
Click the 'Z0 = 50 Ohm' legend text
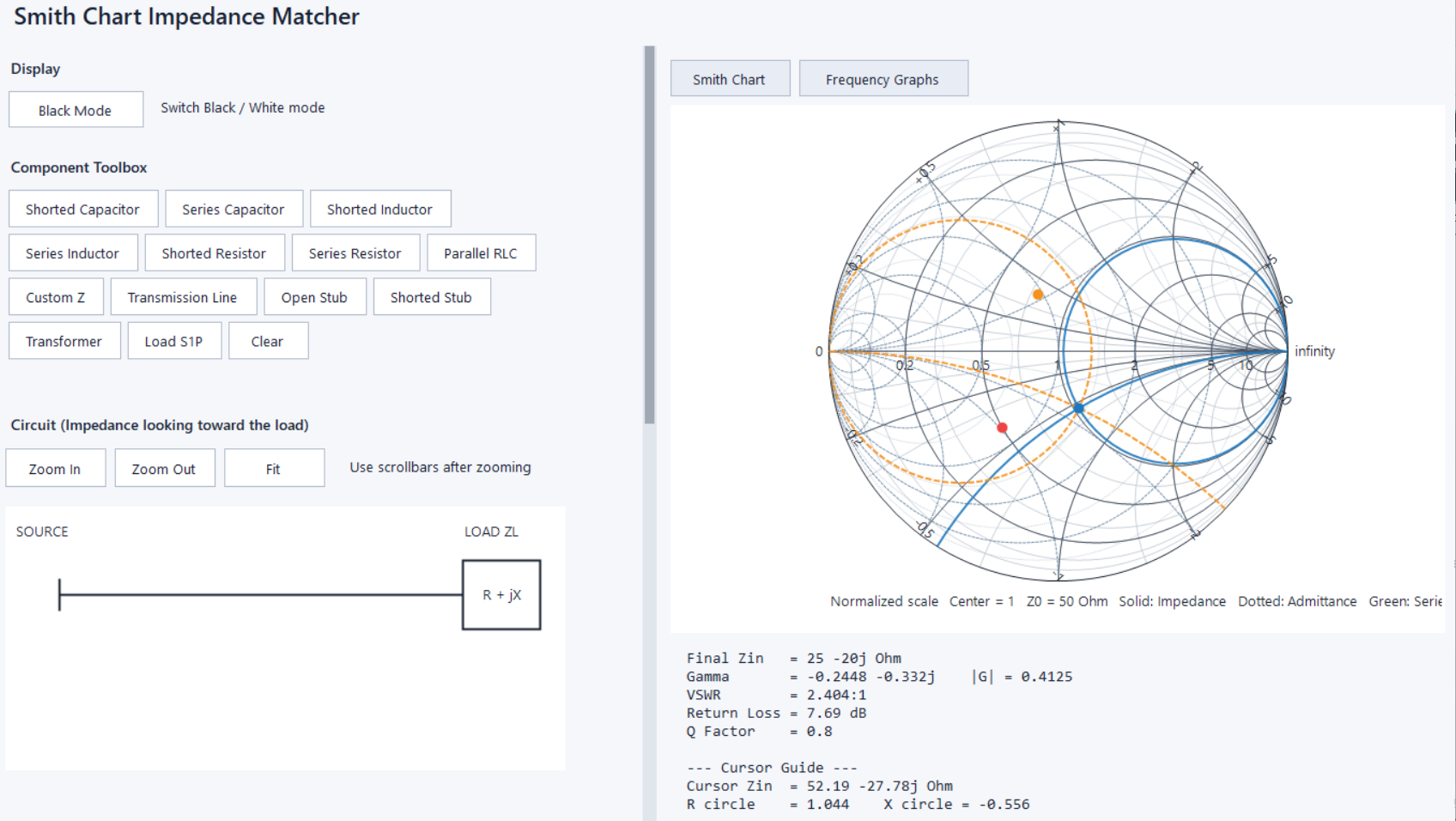click(x=1067, y=601)
